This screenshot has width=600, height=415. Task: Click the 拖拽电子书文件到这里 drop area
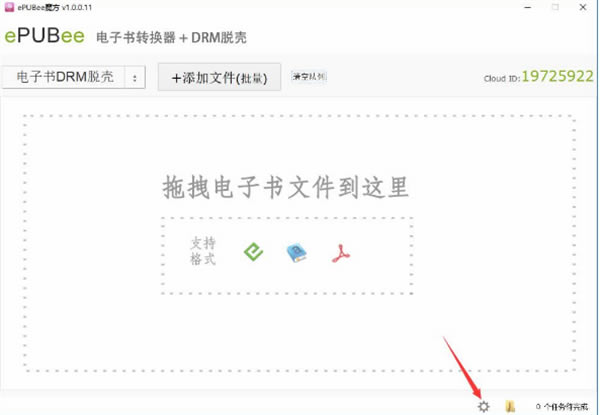pyautogui.click(x=299, y=243)
